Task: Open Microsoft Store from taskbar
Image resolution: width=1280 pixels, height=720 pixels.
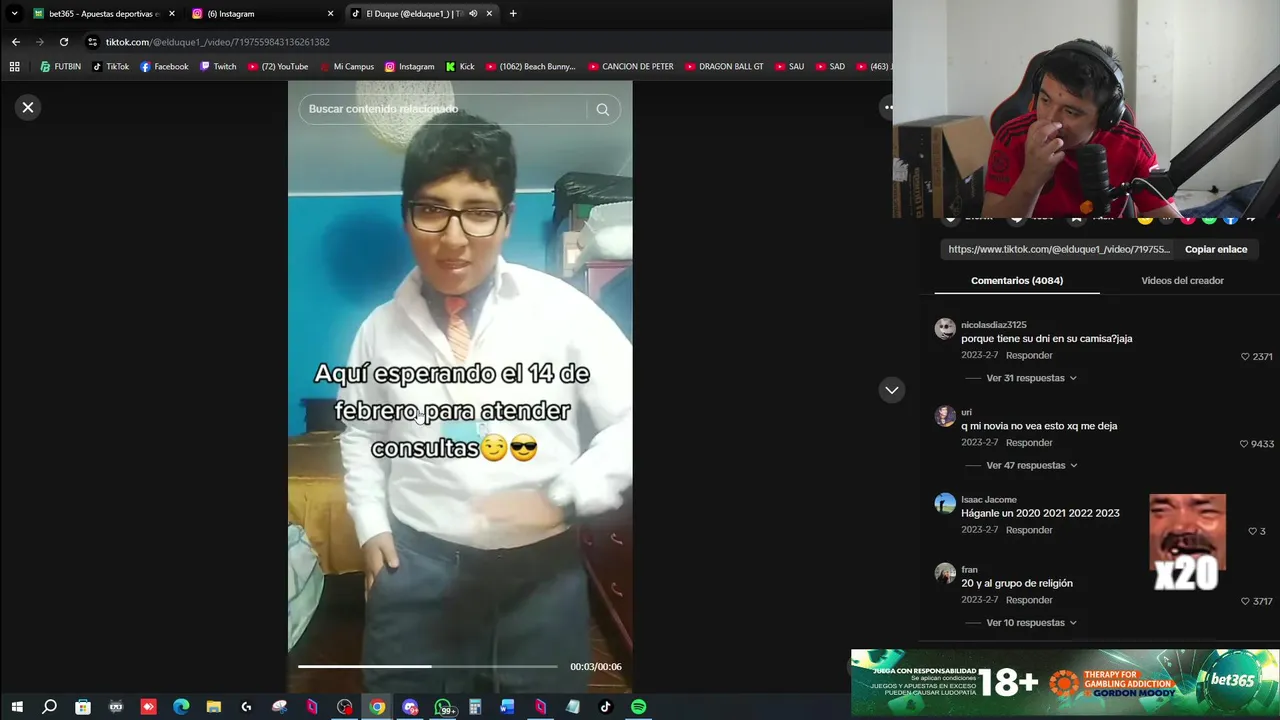Action: [x=83, y=707]
